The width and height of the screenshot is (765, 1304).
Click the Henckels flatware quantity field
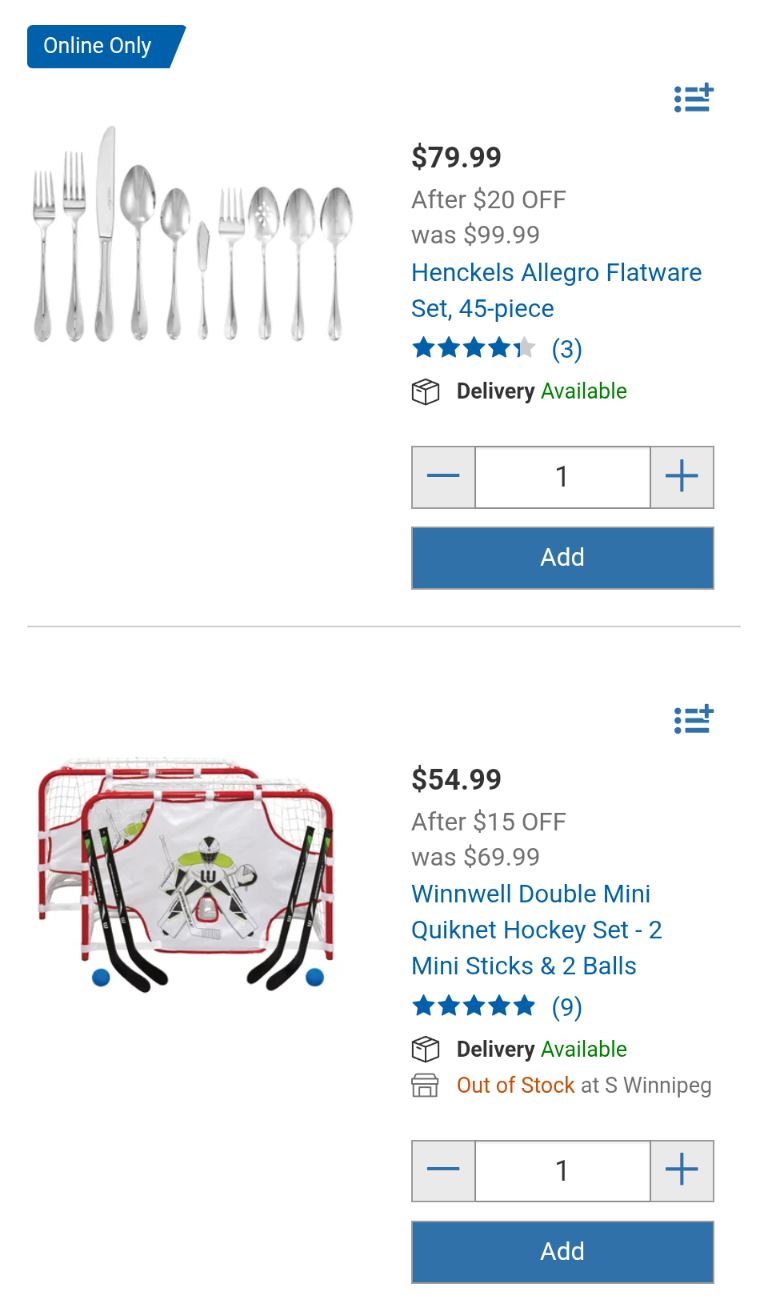point(562,477)
